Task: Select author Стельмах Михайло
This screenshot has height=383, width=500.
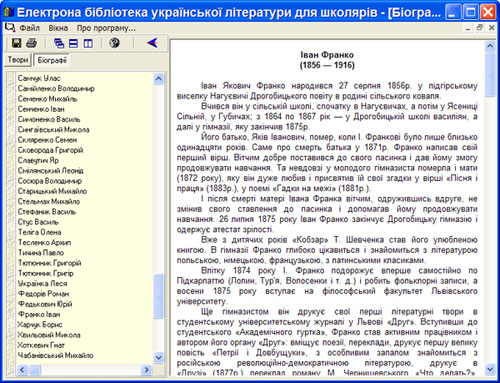Action: click(x=49, y=202)
